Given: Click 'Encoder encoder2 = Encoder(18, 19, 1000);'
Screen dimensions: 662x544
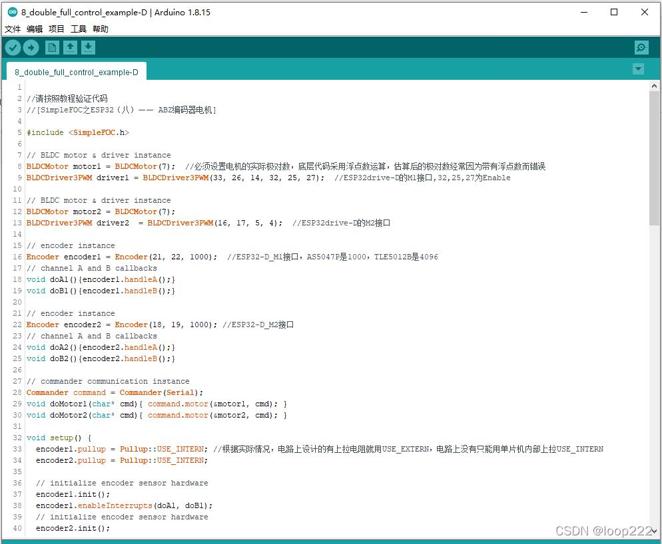Looking at the screenshot, I should (122, 325).
